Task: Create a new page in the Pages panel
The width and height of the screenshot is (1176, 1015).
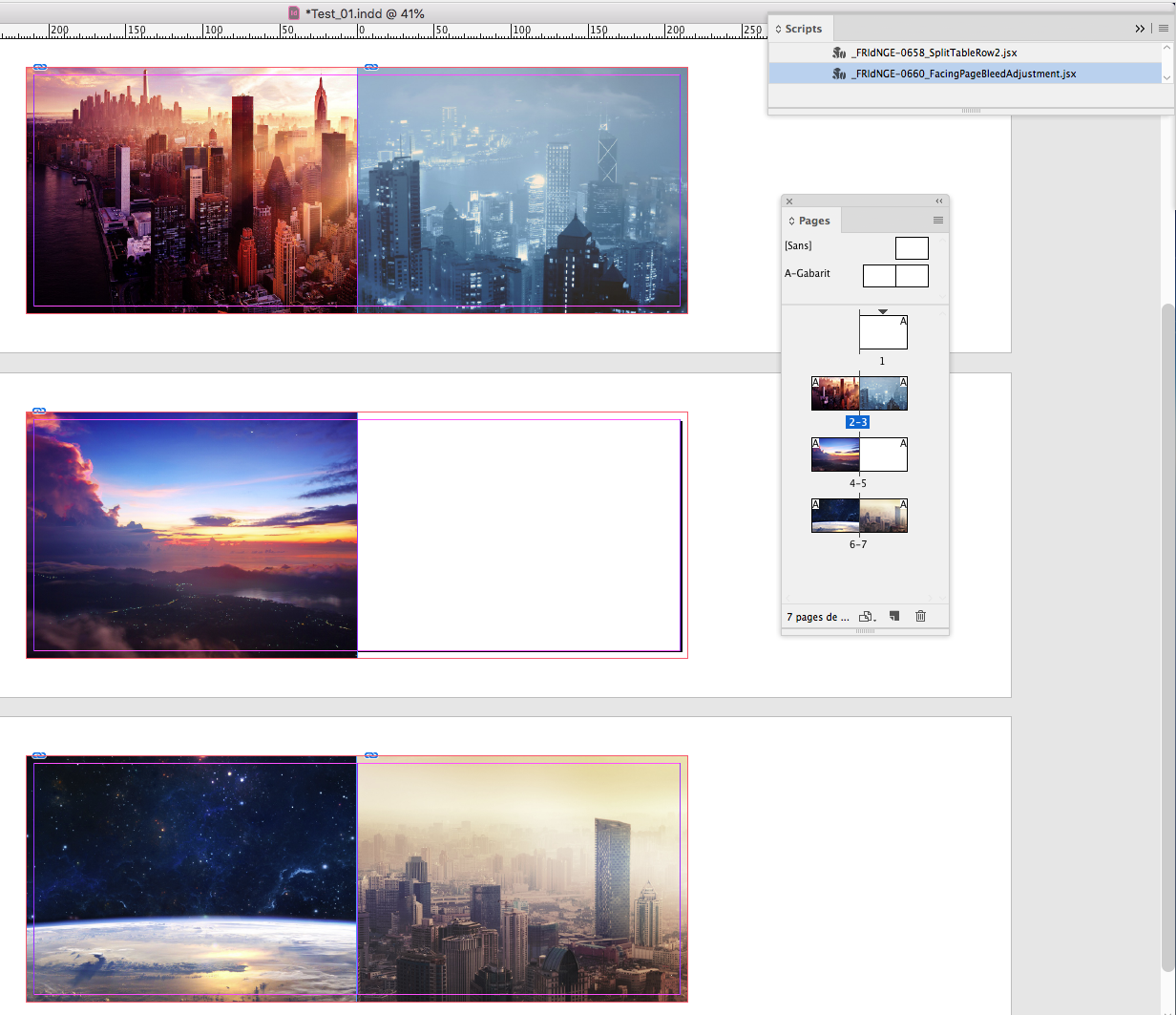Action: (894, 616)
